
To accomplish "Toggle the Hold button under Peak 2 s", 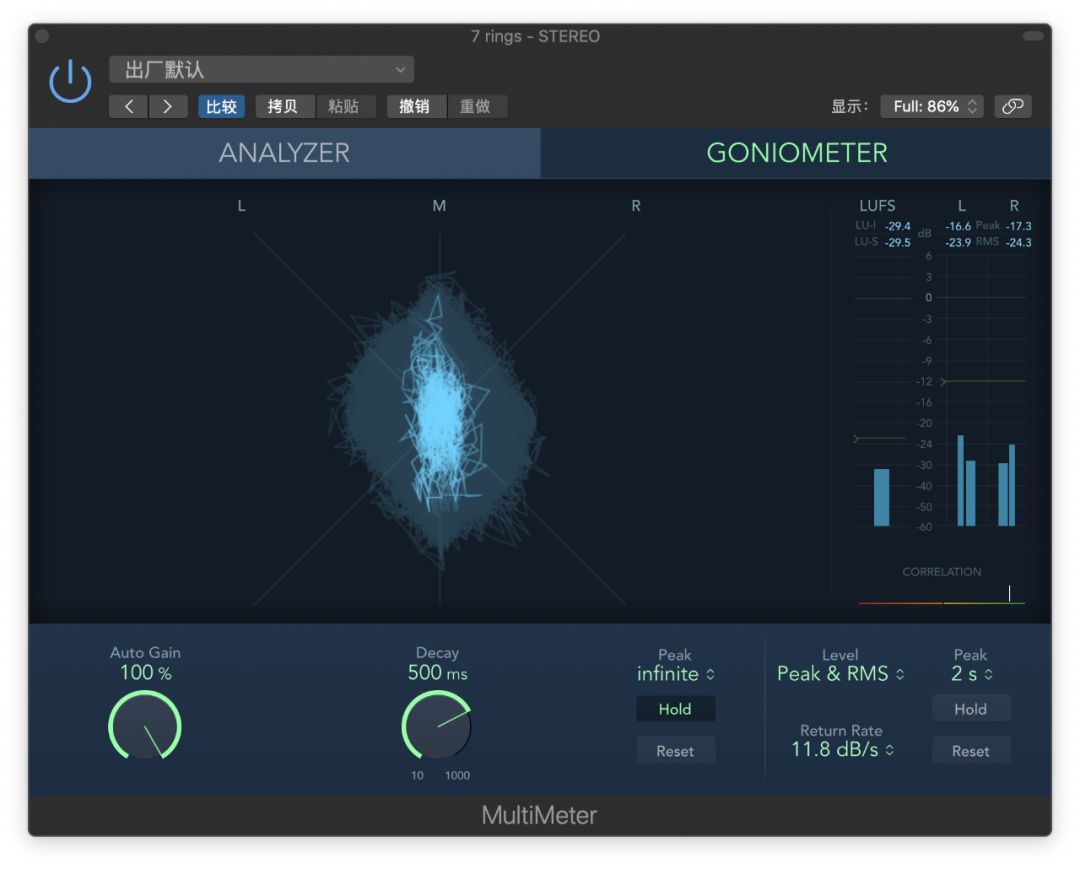I will coord(970,709).
